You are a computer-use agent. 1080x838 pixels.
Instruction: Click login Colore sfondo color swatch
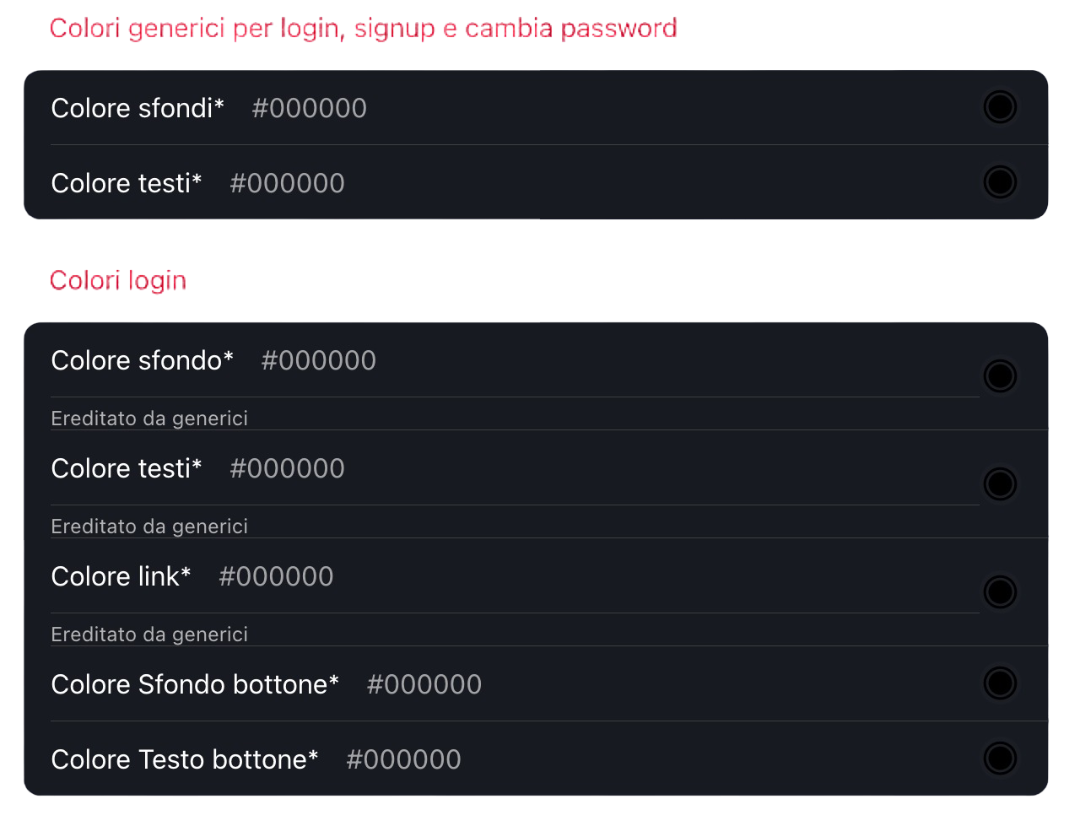[999, 376]
